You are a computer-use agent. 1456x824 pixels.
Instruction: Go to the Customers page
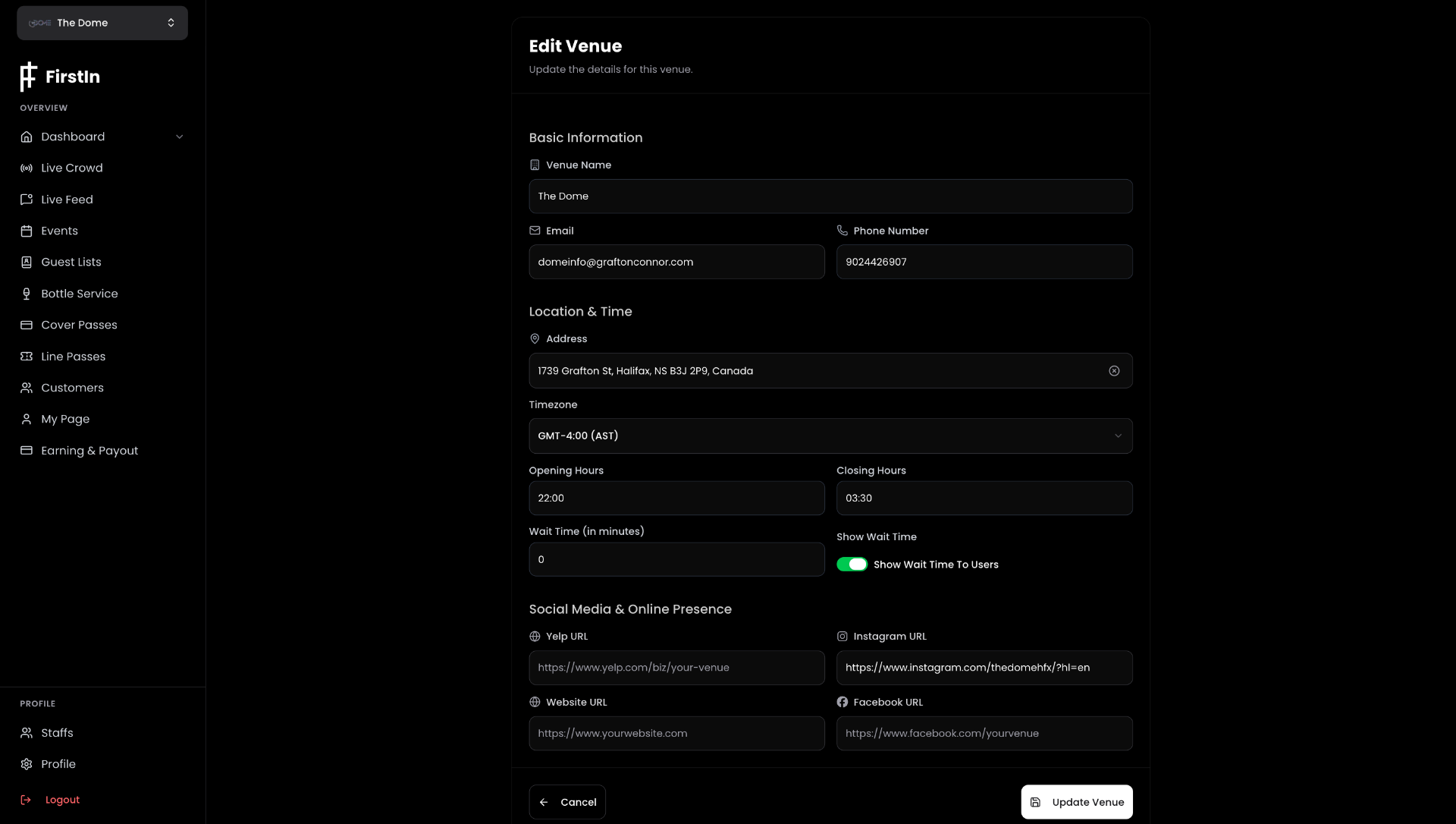click(72, 388)
